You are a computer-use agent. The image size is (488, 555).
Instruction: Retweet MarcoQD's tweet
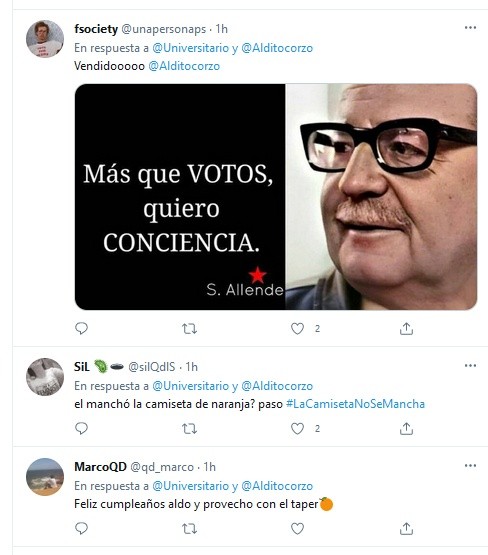[189, 529]
